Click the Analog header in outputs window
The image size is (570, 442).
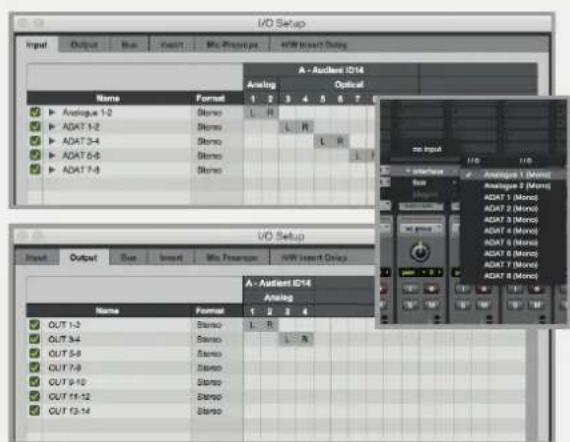click(x=278, y=298)
